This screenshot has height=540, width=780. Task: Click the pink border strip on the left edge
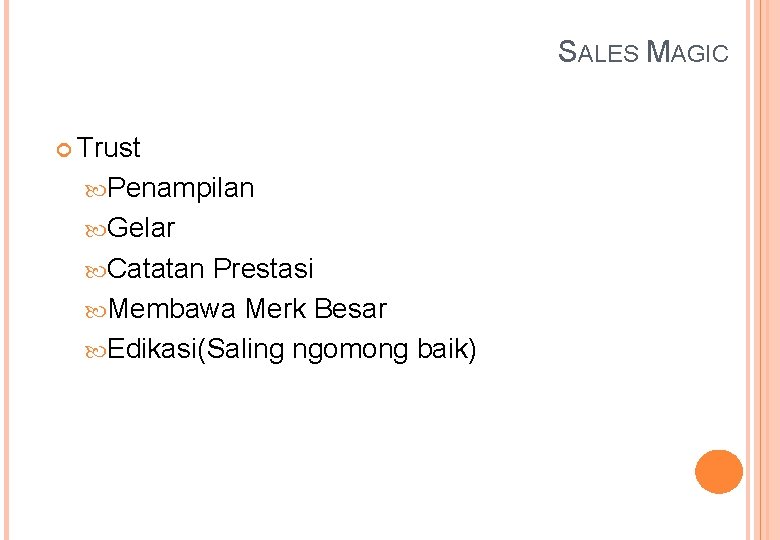click(x=4, y=270)
